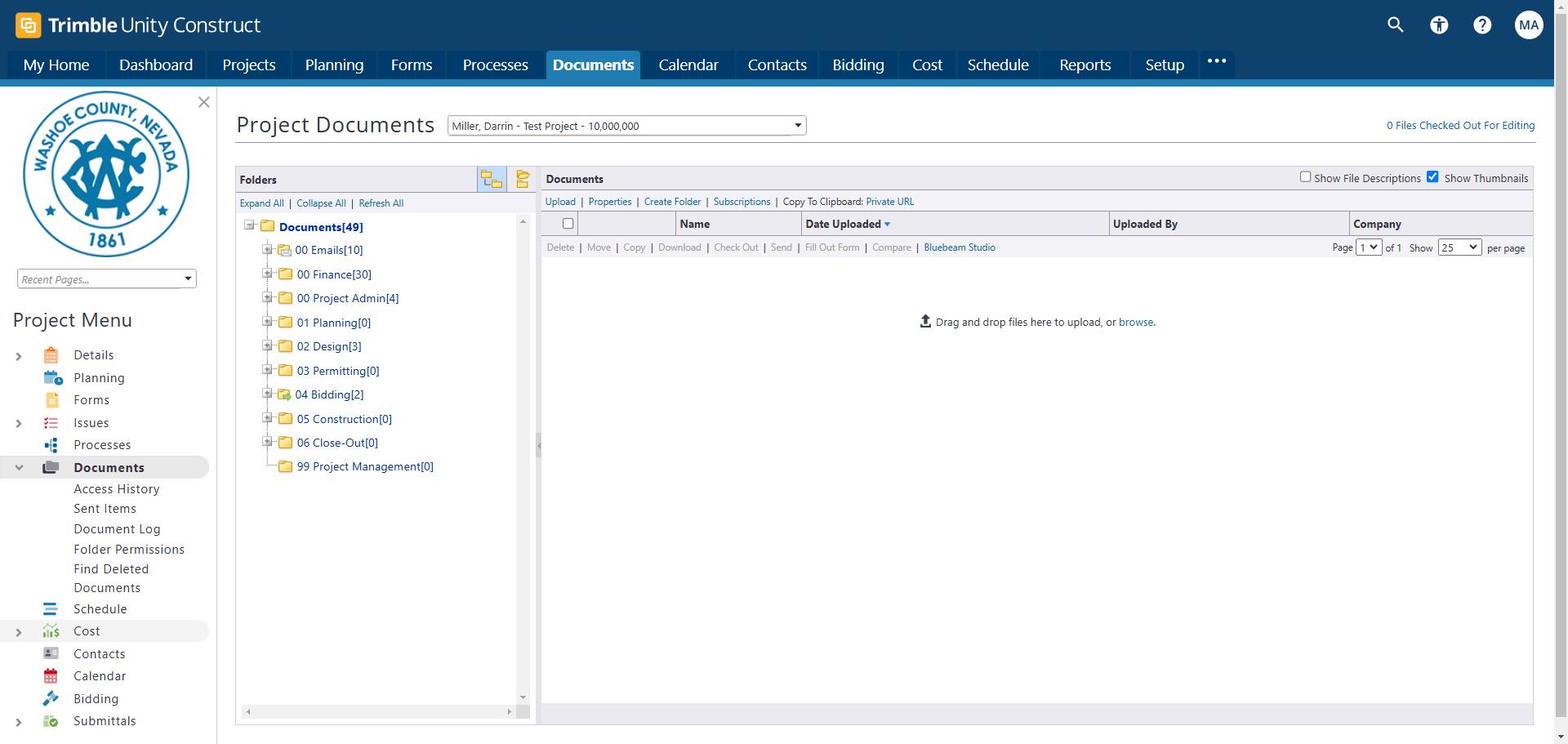Click the Upload link
The height and width of the screenshot is (744, 1568).
click(x=560, y=202)
